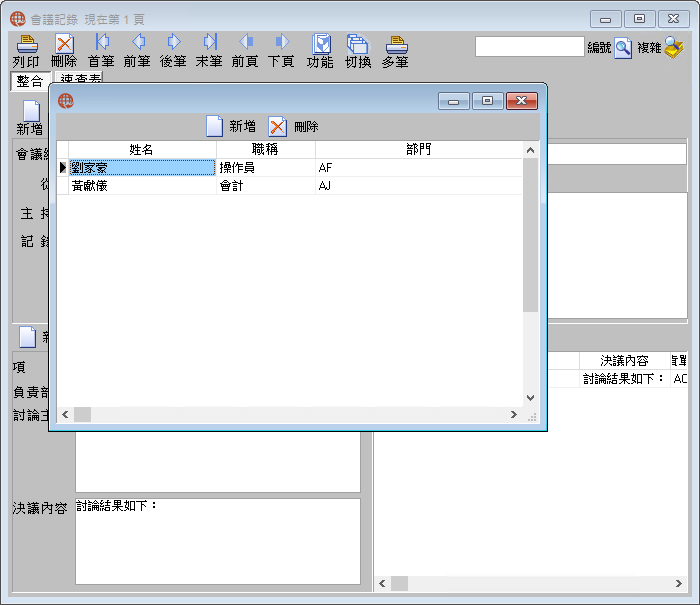Click the 決議內容 text area
Image resolution: width=700 pixels, height=605 pixels.
click(218, 541)
